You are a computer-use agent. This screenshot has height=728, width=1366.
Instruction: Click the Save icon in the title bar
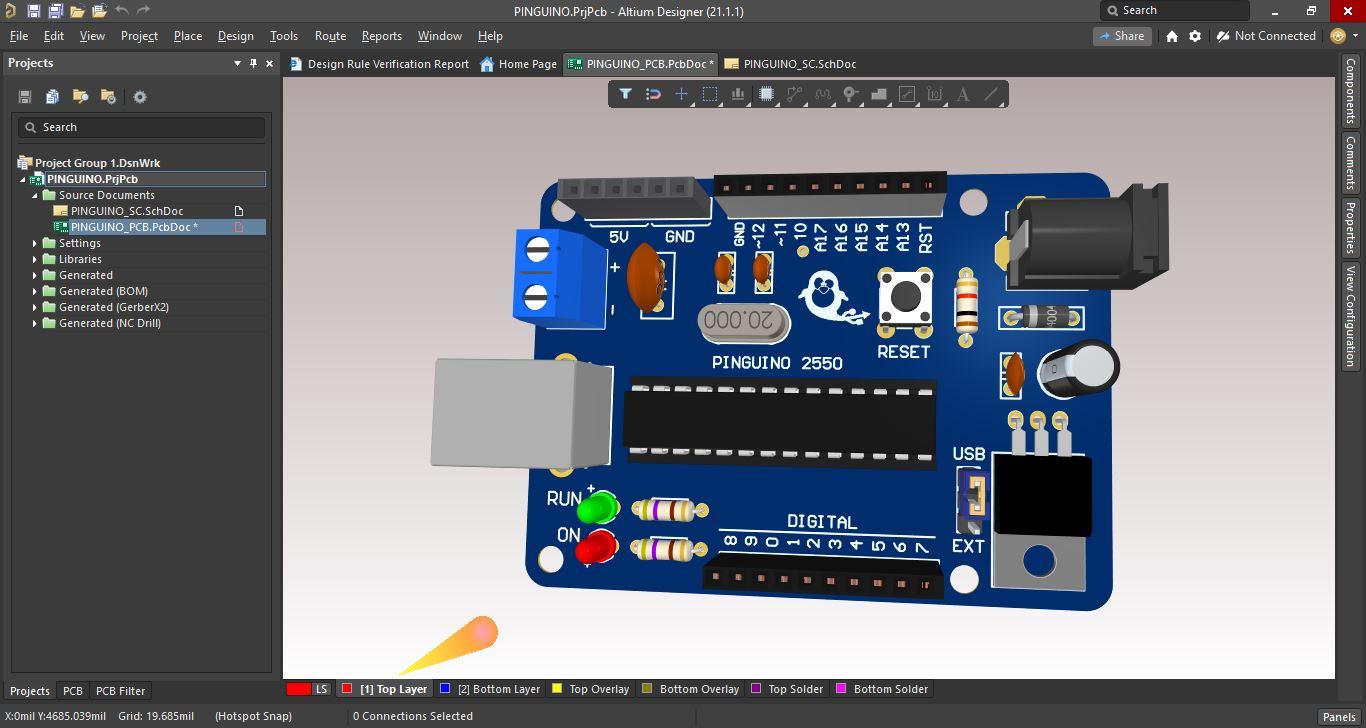coord(33,11)
